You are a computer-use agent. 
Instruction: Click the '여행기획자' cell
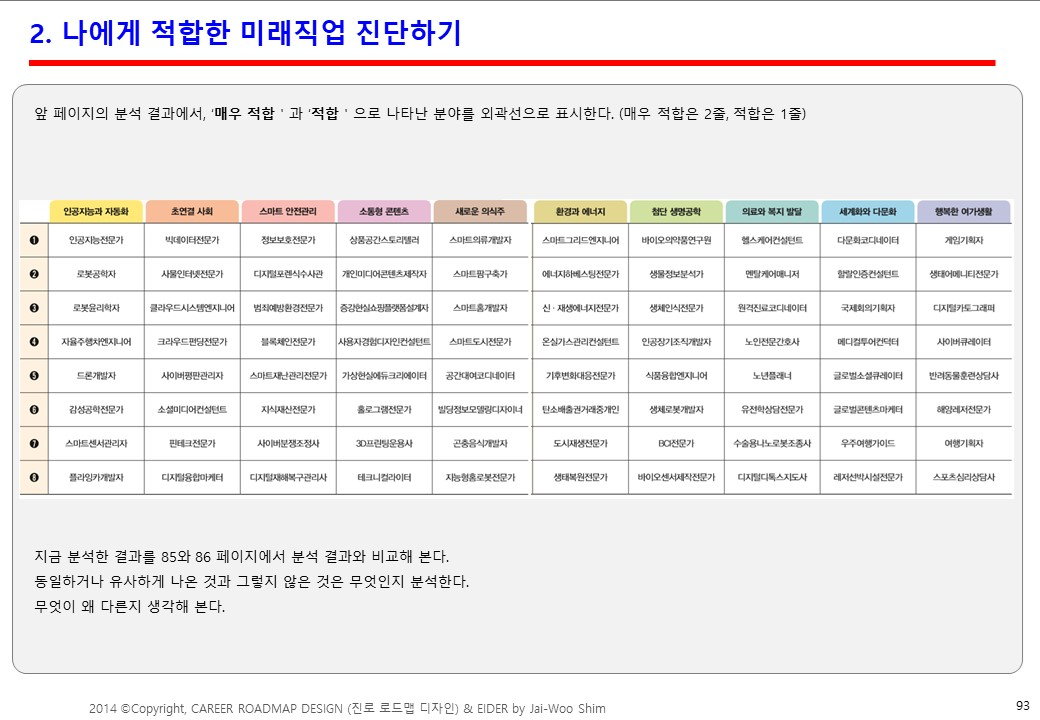964,443
